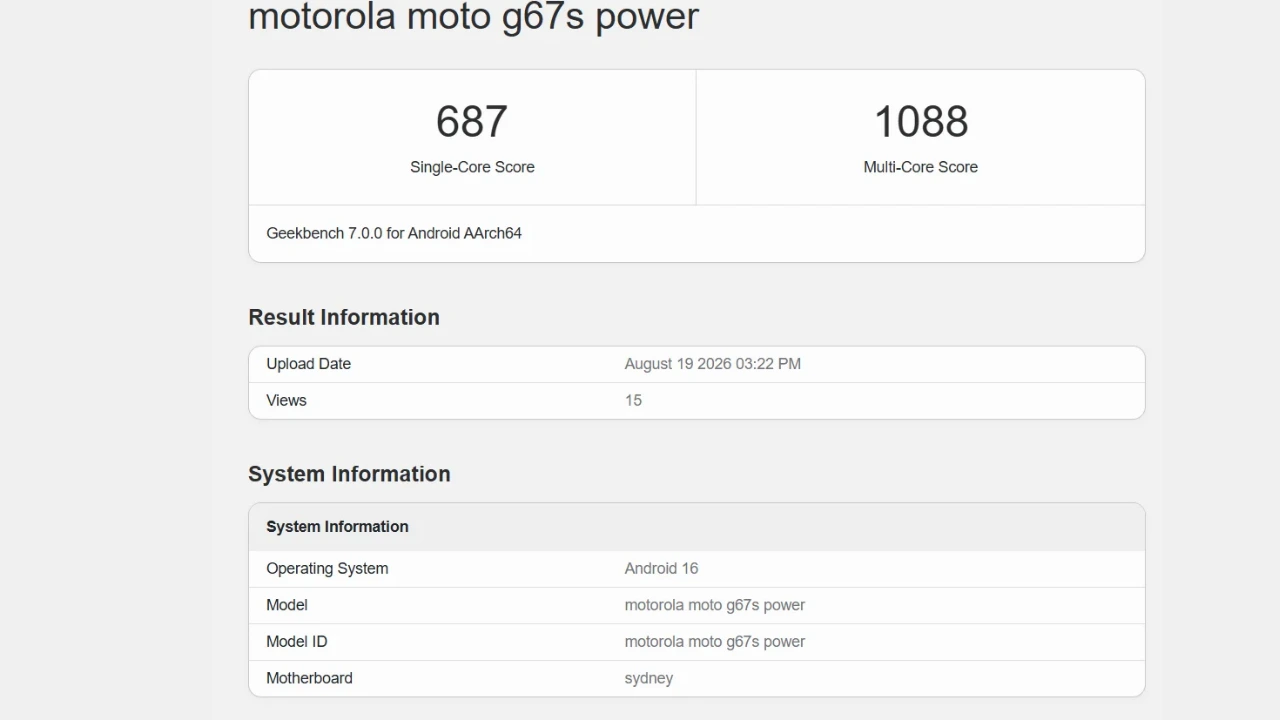Select the page title 'motorola moto g67s power'
Screen dimensions: 1280x720
pos(473,16)
